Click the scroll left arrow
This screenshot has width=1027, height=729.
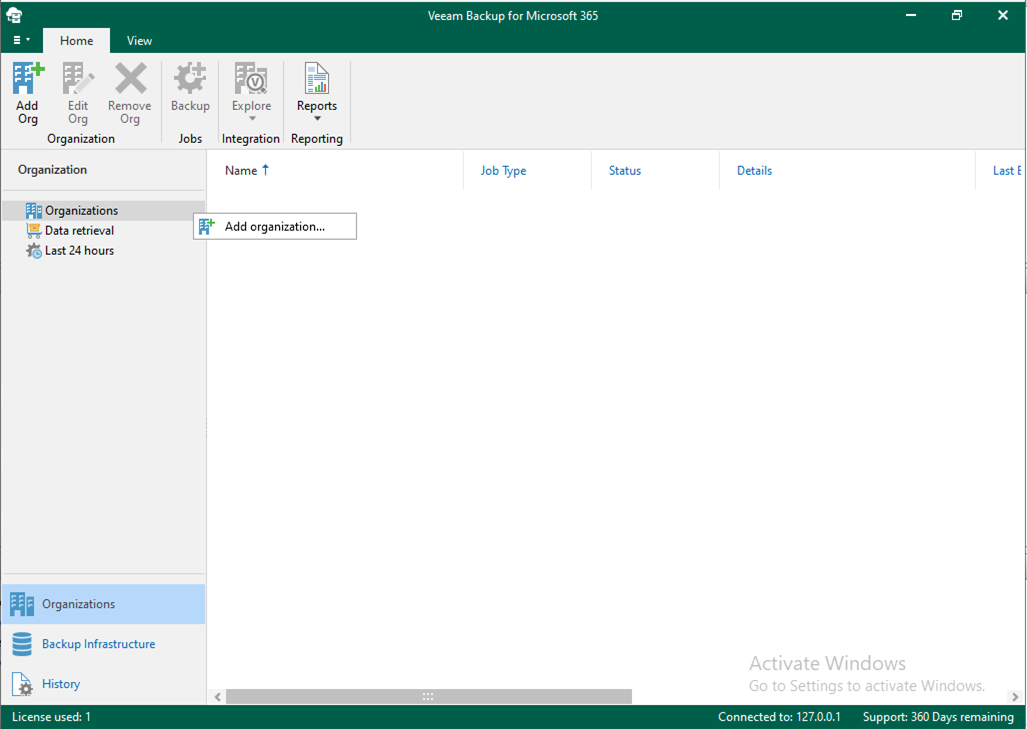point(217,697)
